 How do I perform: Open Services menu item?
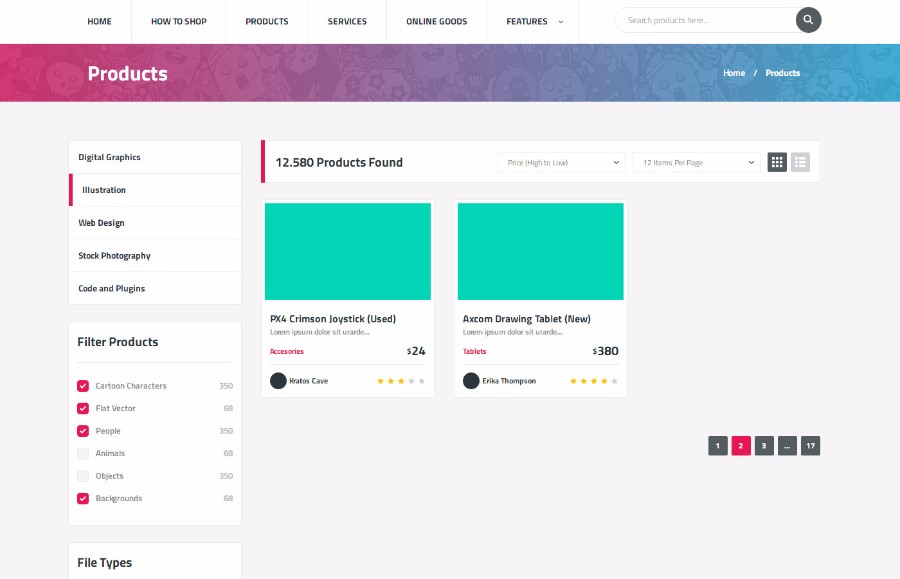[347, 21]
